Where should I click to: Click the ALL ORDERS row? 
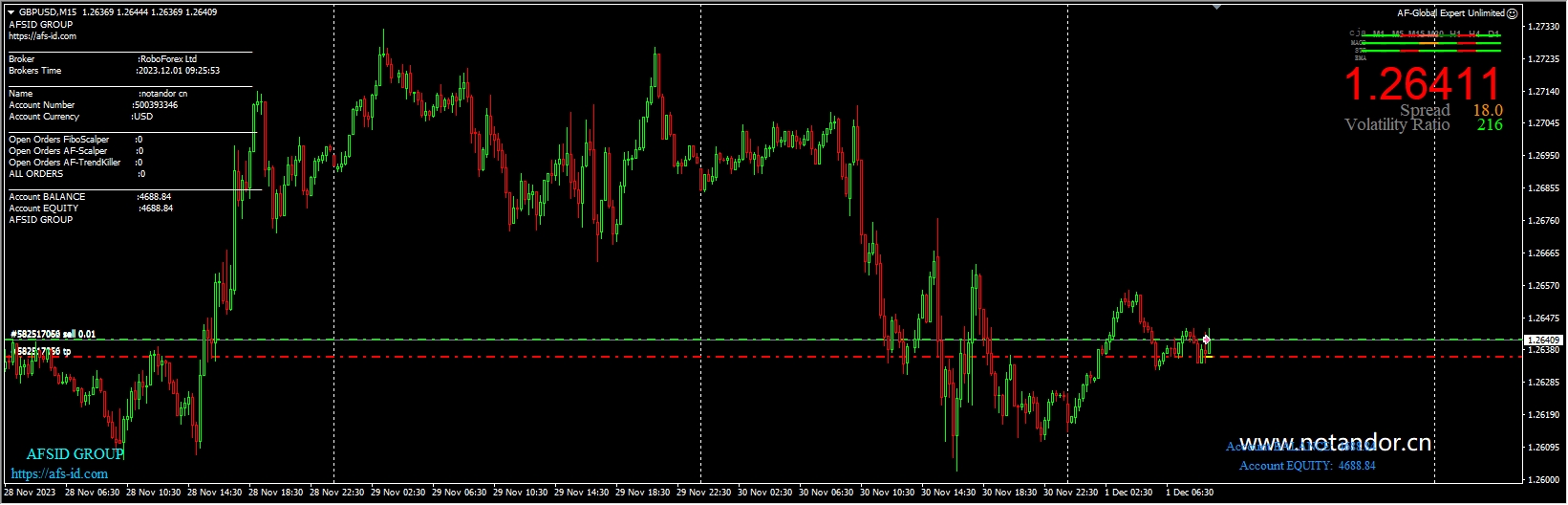76,174
